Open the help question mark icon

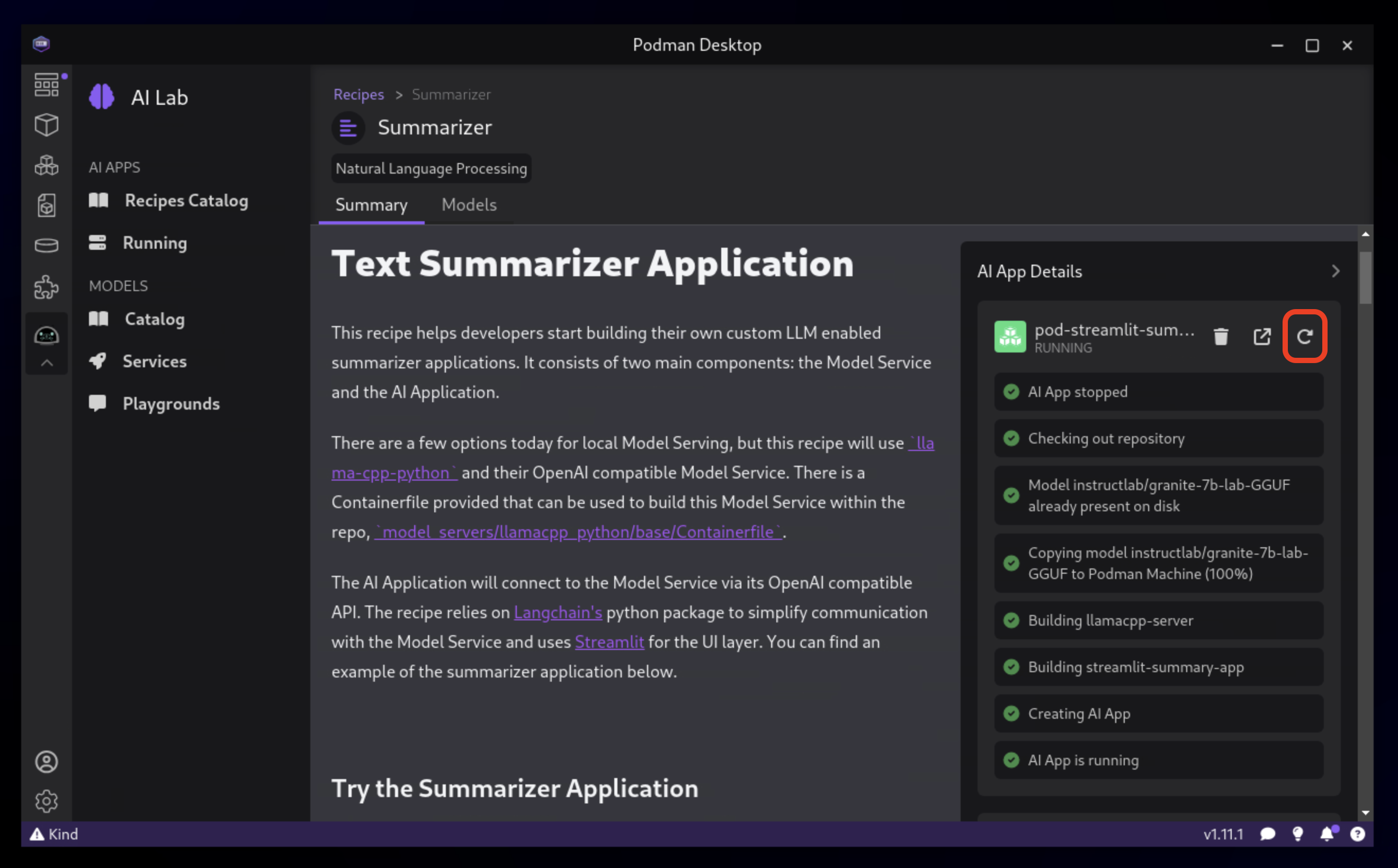pyautogui.click(x=1357, y=834)
